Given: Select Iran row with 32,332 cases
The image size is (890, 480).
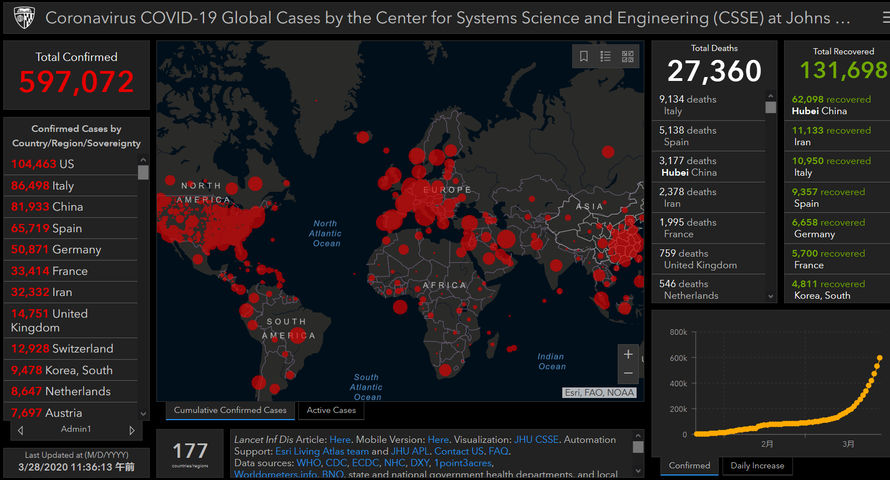Looking at the screenshot, I should point(70,292).
